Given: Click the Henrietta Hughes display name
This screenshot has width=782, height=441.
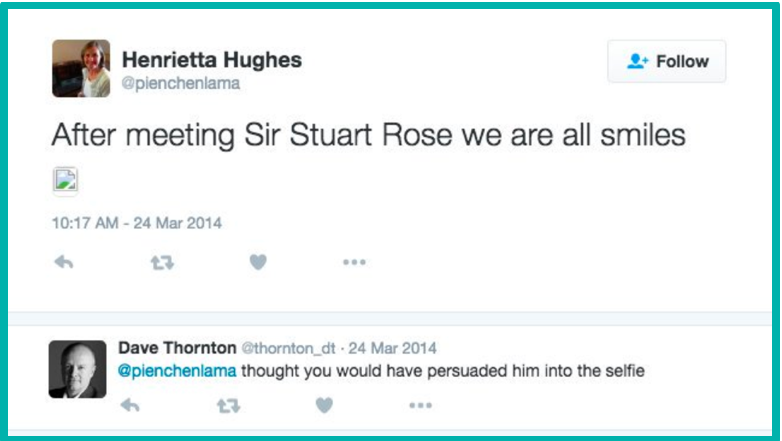Looking at the screenshot, I should tap(211, 59).
